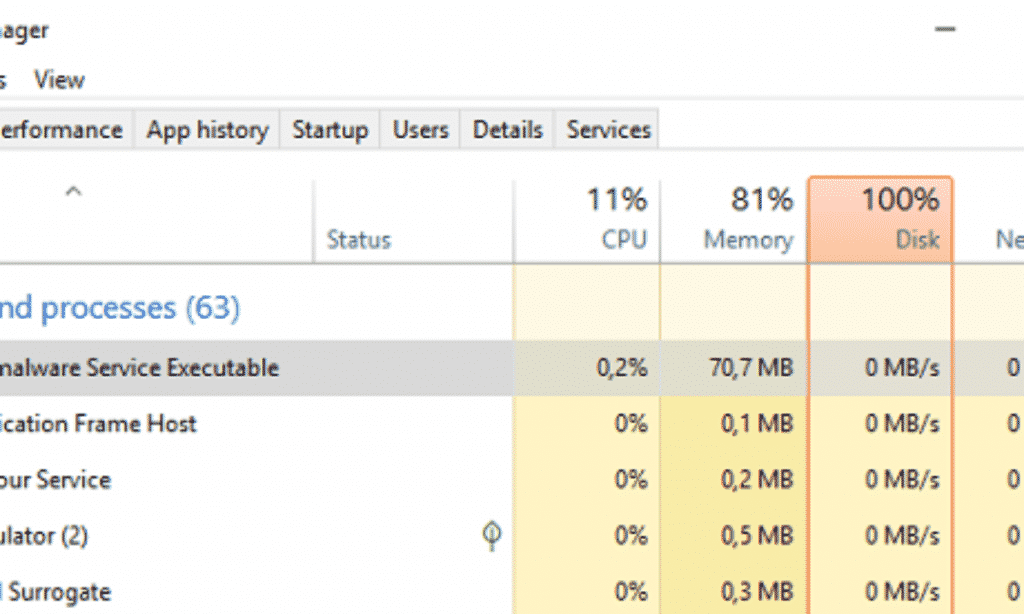Click the 0,2 MB memory value
Image resolution: width=1024 pixels, height=614 pixels.
[x=734, y=480]
